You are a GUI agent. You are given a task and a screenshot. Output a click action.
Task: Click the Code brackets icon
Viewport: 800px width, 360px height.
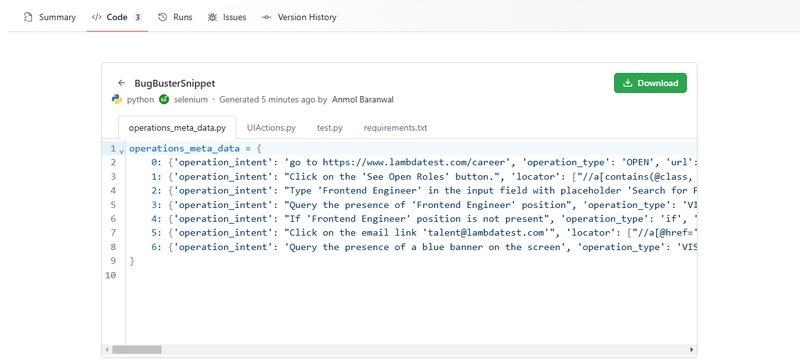pos(96,17)
